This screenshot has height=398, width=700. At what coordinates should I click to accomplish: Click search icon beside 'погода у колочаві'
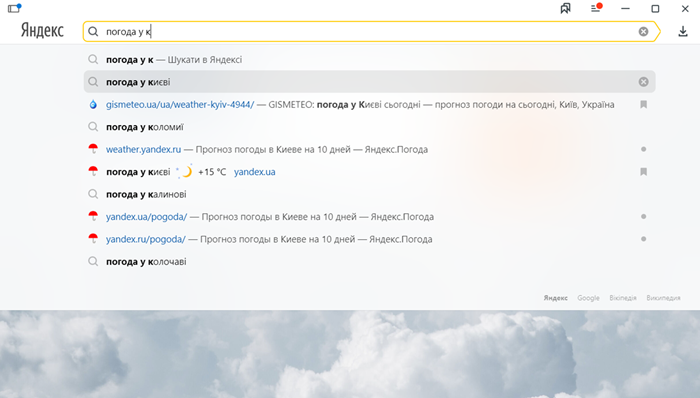point(93,261)
